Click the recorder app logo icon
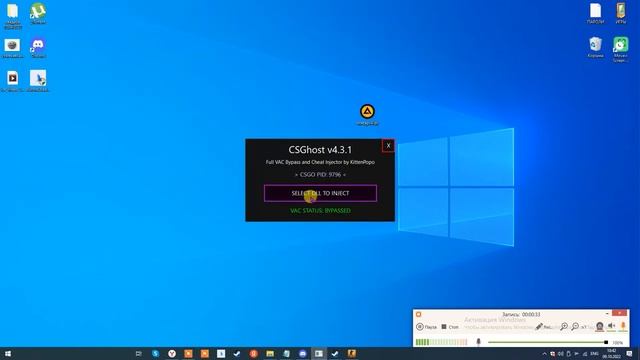Viewport: 640px width, 360px height. tap(418, 314)
